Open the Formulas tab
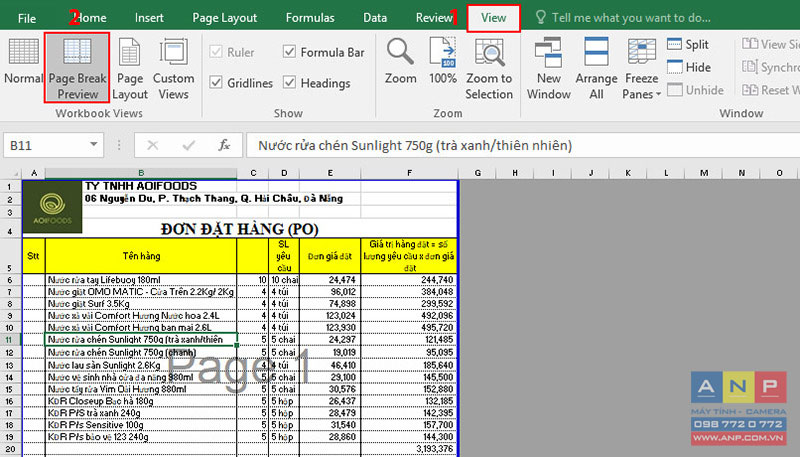The width and height of the screenshot is (800, 457). tap(310, 18)
